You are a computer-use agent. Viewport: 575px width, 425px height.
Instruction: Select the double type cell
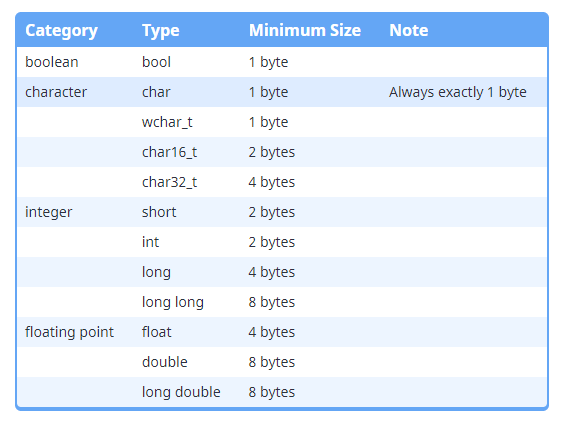[x=165, y=362]
